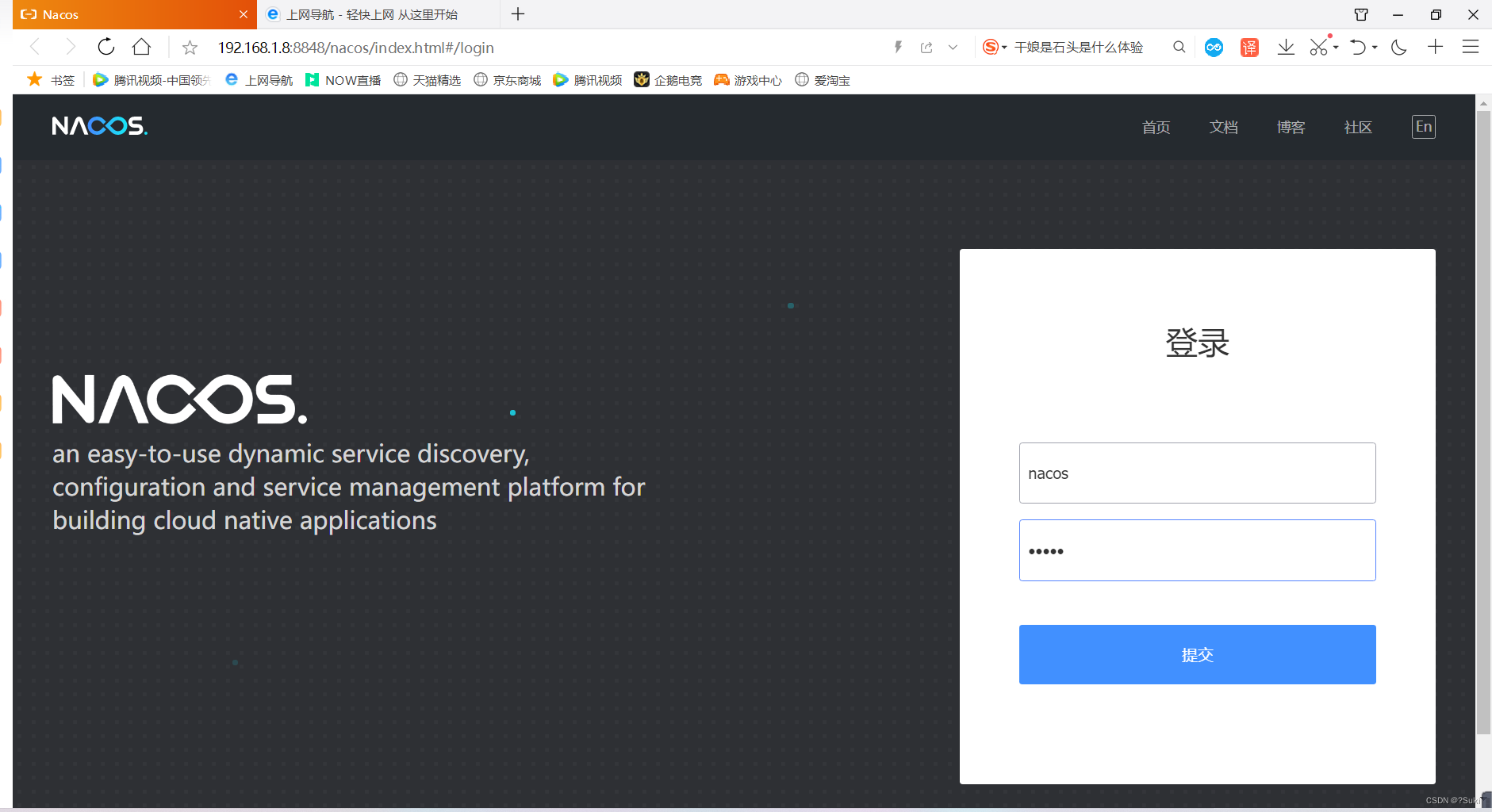
Task: Open 博客 in Nacos navigation
Action: coord(1291,127)
